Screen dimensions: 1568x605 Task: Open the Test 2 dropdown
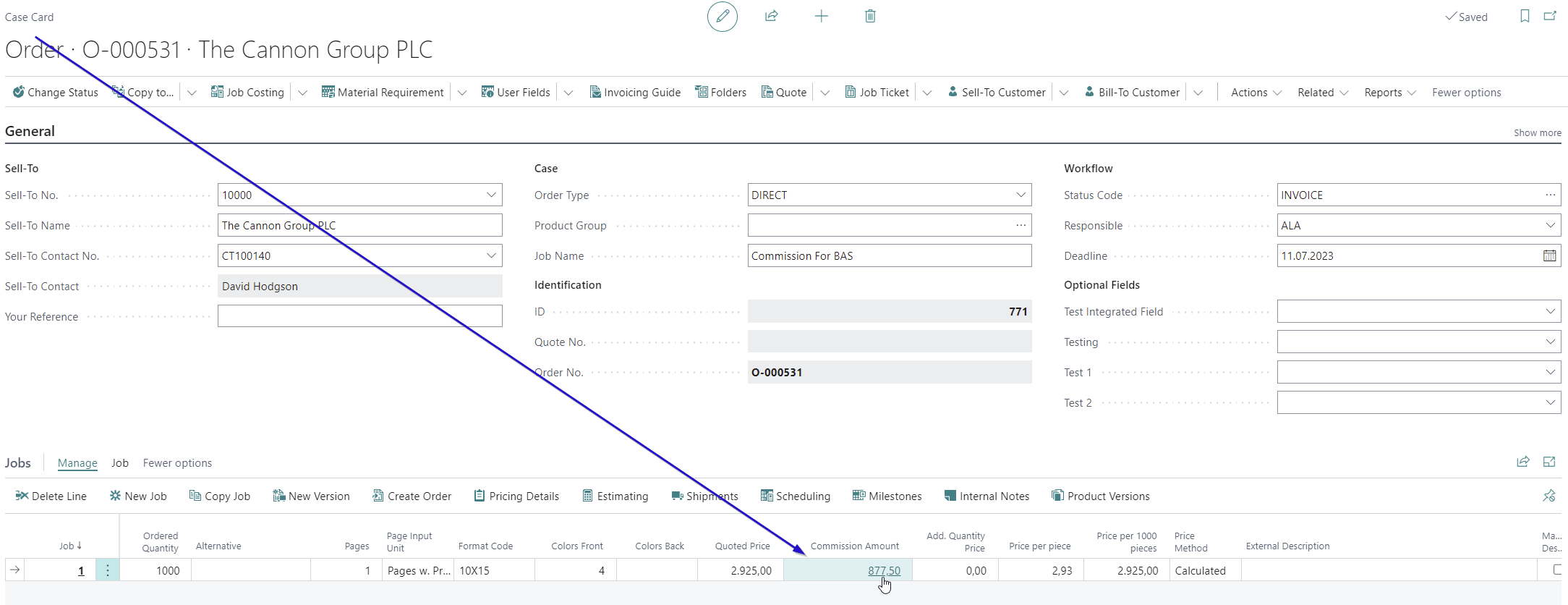pyautogui.click(x=1550, y=402)
